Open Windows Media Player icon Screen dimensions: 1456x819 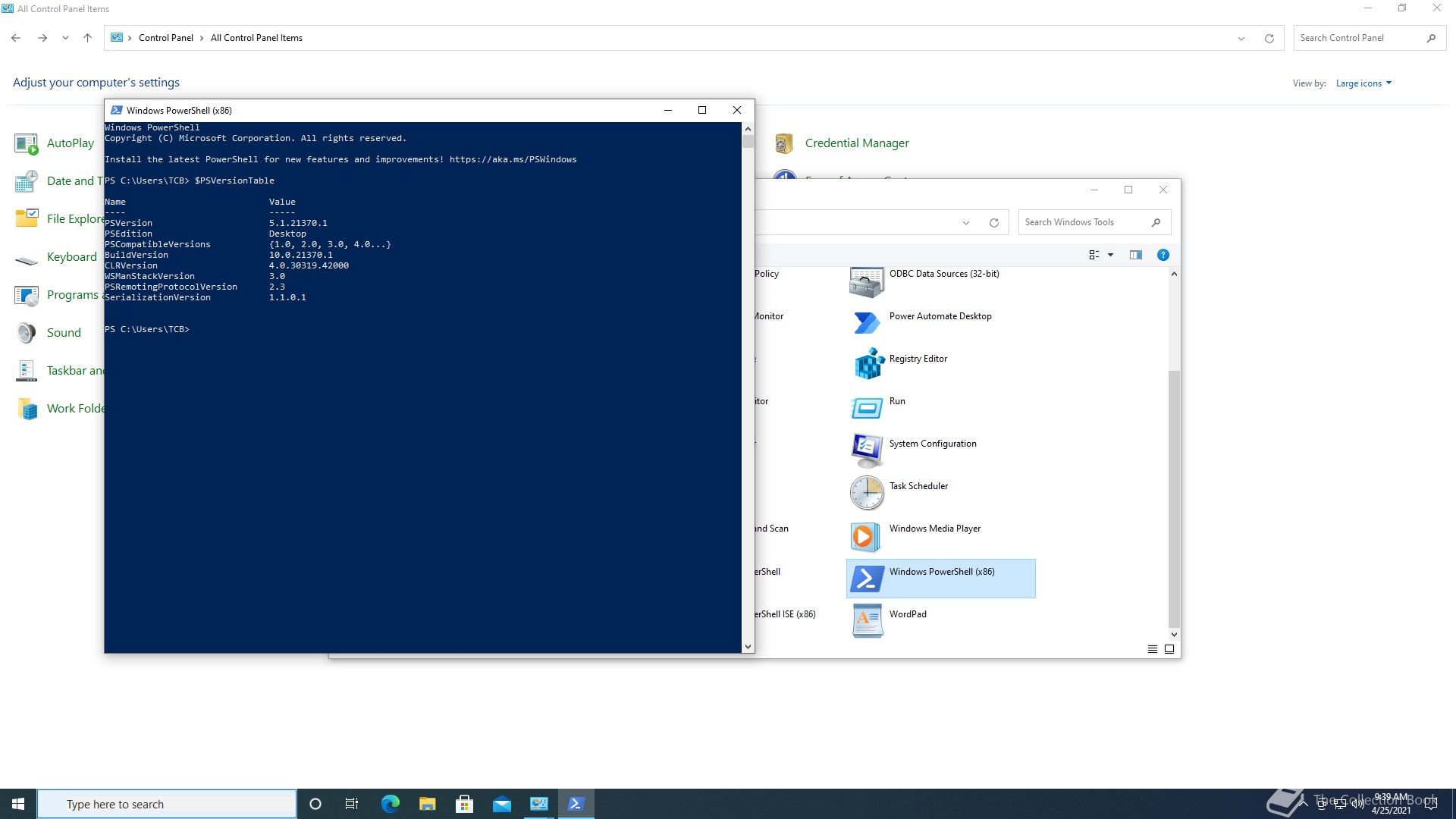[x=867, y=536]
